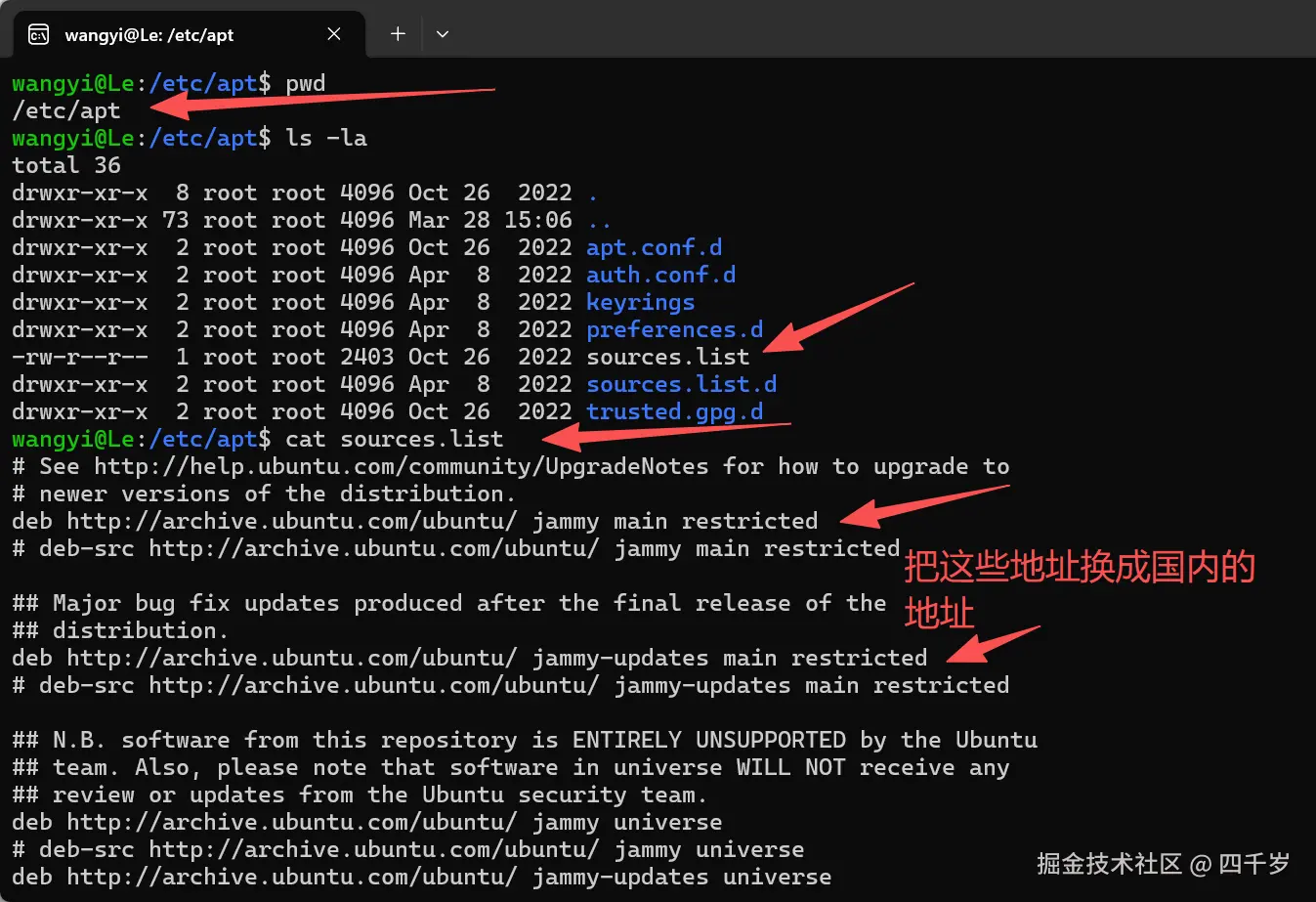Close the wangyi@Le terminal tab
The image size is (1316, 902).
[x=333, y=32]
